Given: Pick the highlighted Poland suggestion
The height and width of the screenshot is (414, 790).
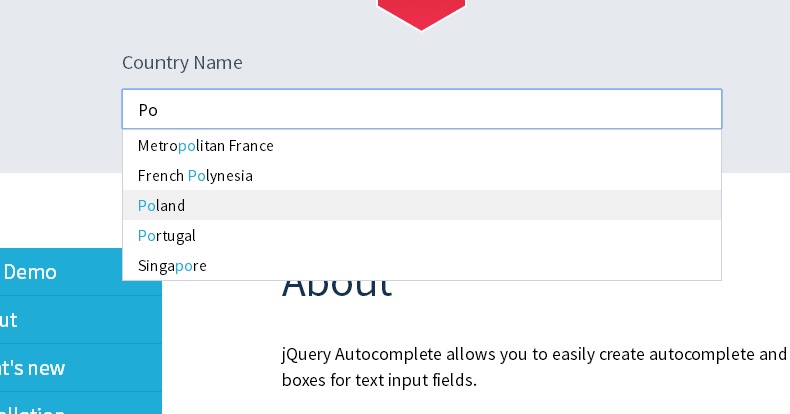Looking at the screenshot, I should (162, 206).
